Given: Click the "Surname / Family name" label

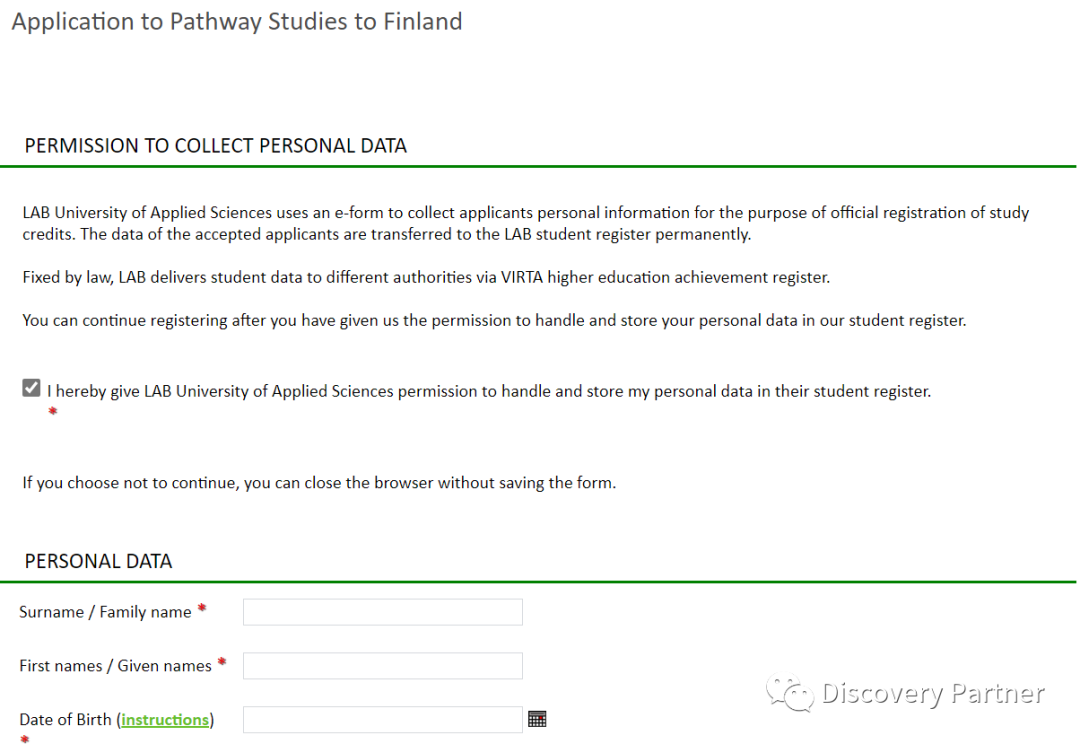Looking at the screenshot, I should tap(105, 612).
